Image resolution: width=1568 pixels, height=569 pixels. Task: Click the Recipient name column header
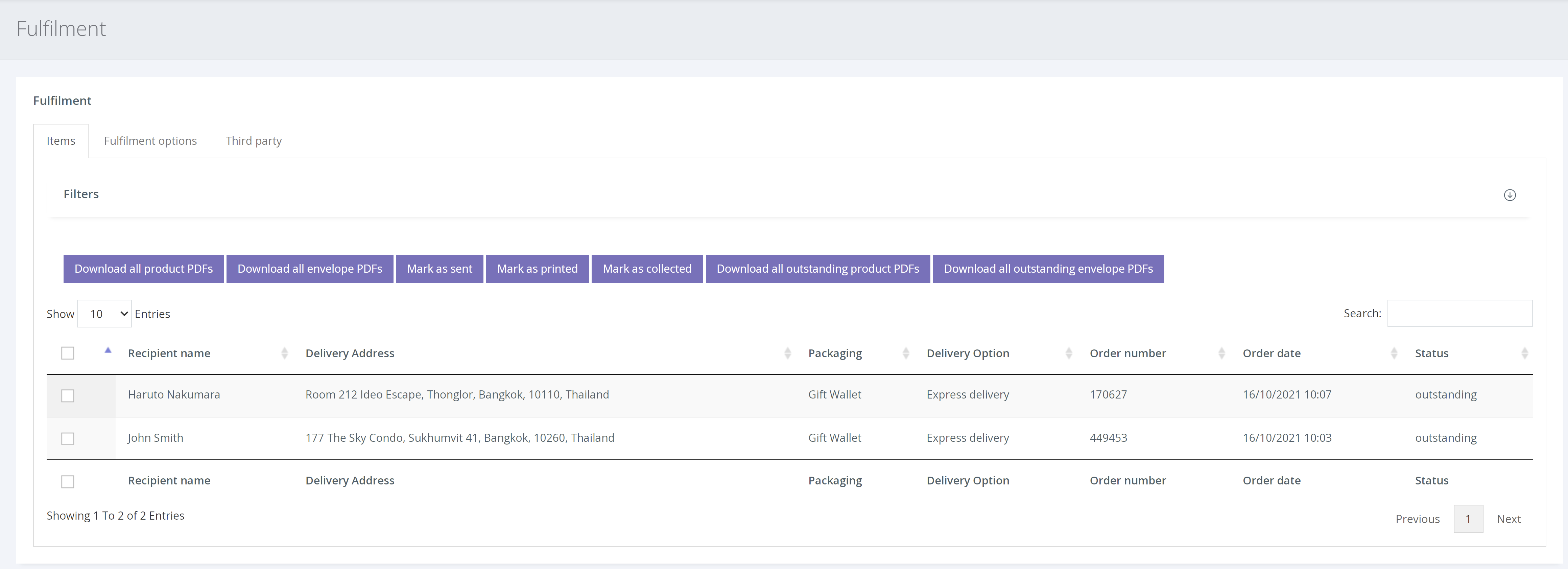[x=169, y=353]
